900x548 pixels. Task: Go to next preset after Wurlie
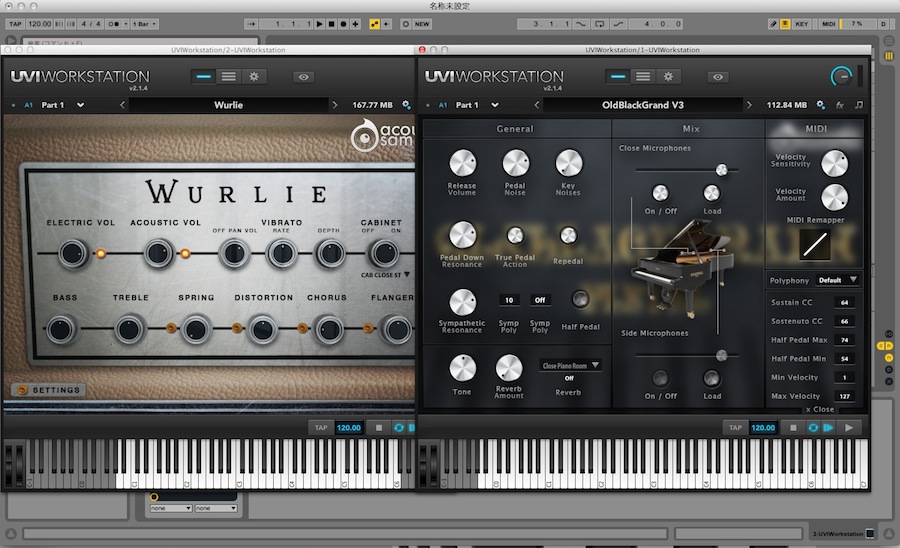pyautogui.click(x=335, y=105)
